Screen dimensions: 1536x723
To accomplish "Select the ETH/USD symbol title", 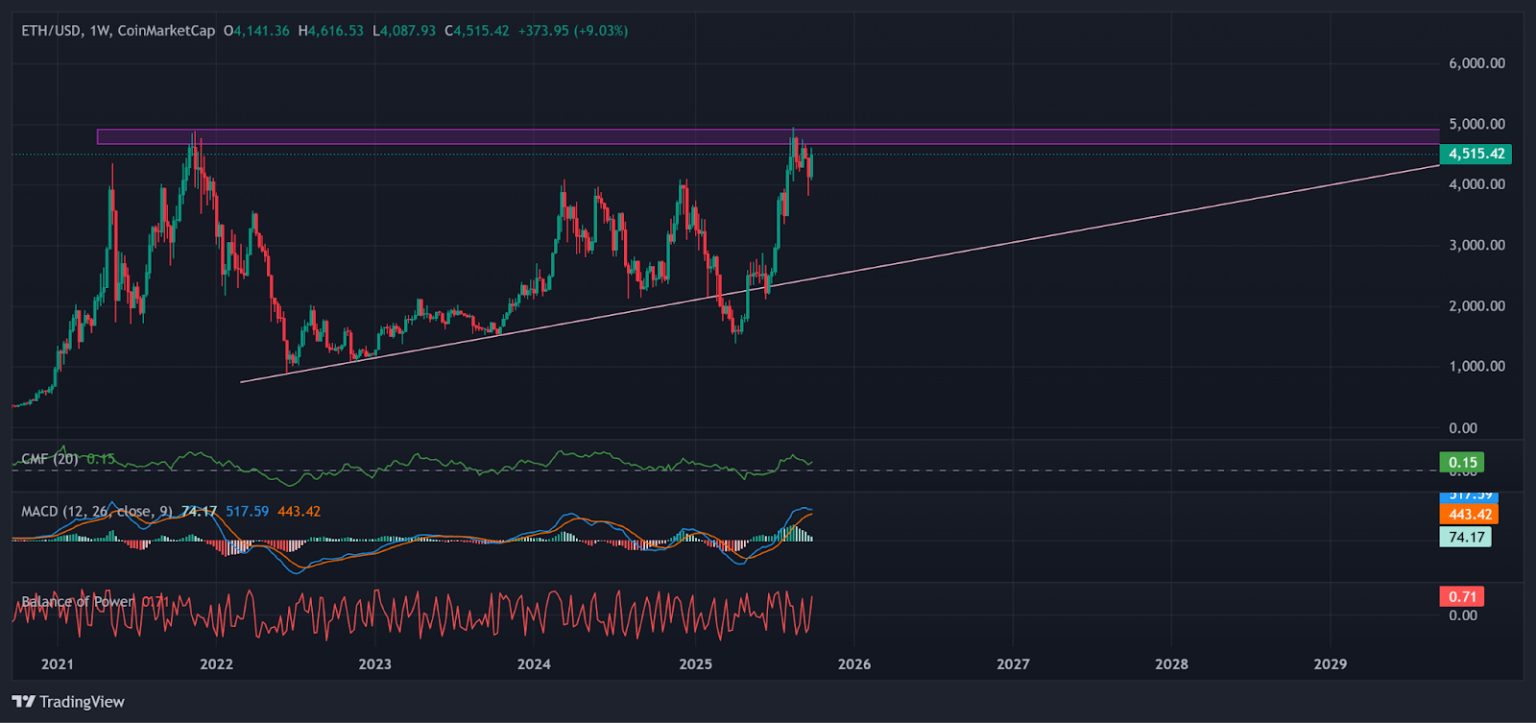I will (47, 31).
